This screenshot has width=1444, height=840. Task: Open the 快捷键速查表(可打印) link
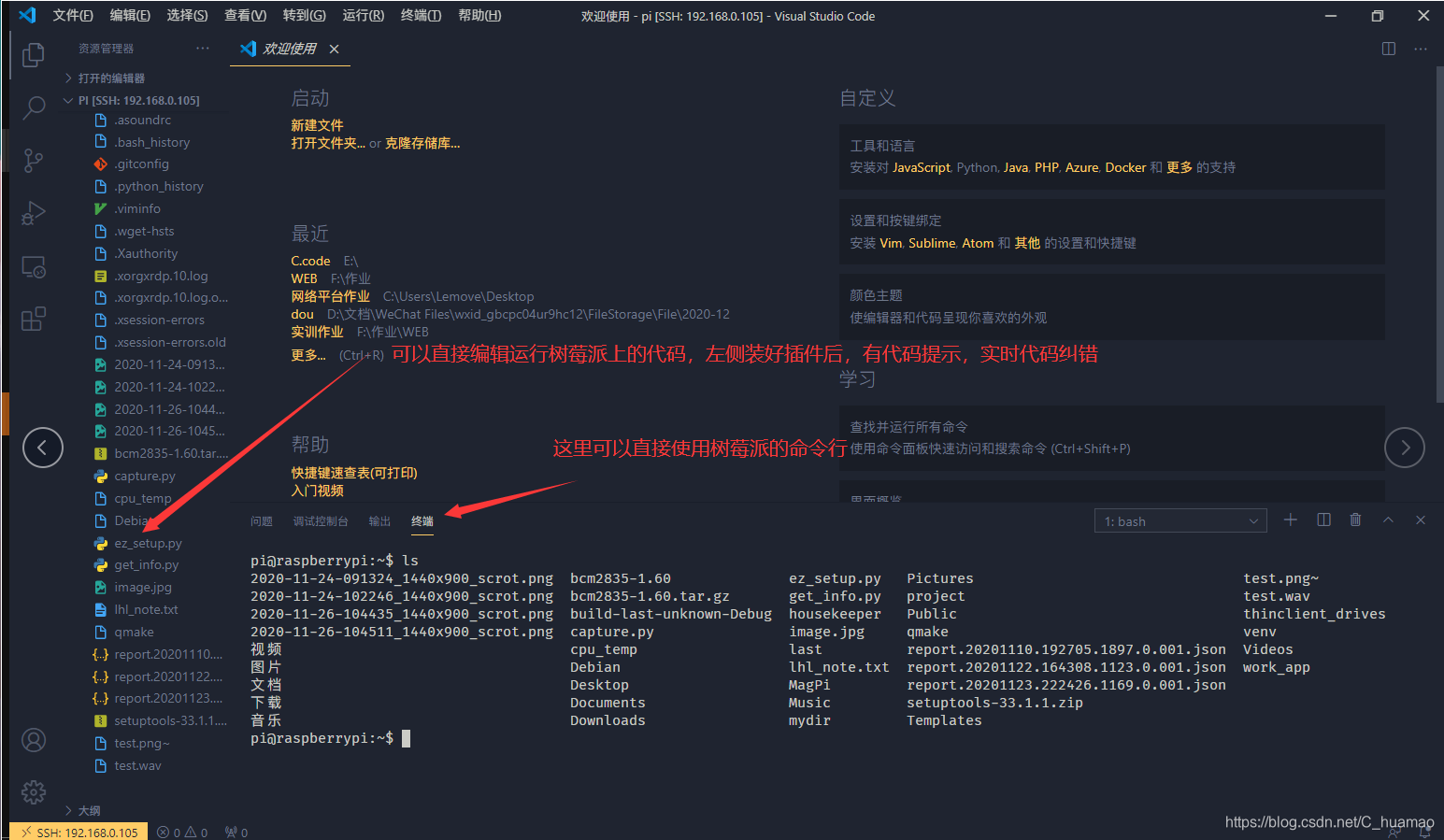point(354,473)
